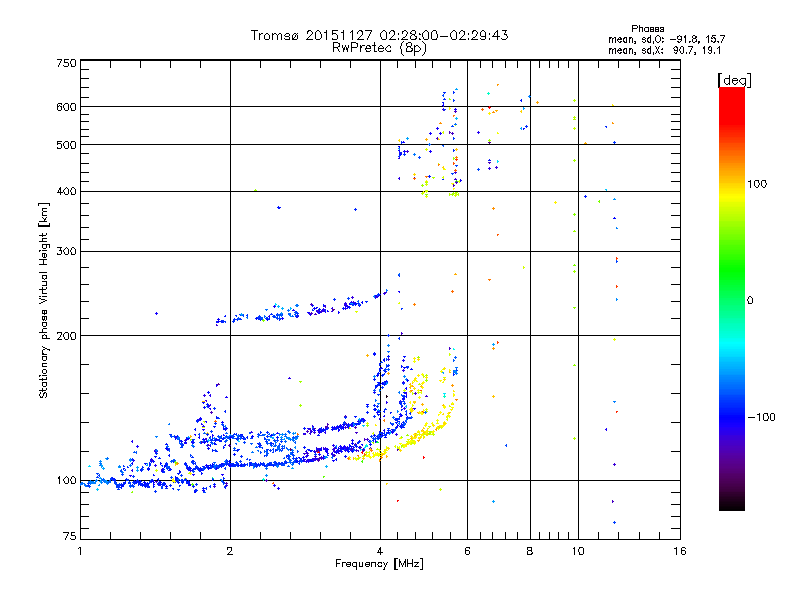Click the '8' x-axis tick label

530,551
